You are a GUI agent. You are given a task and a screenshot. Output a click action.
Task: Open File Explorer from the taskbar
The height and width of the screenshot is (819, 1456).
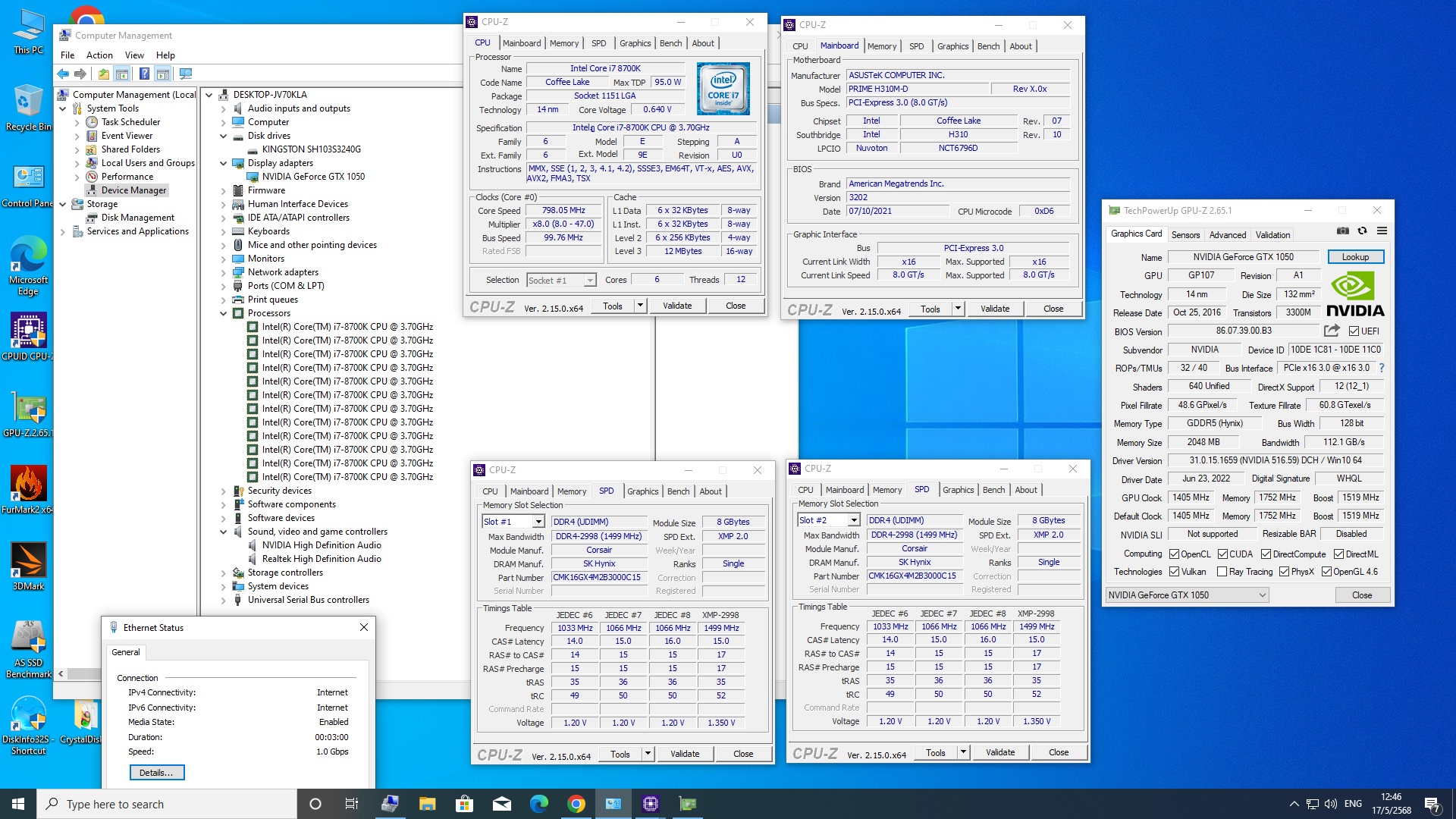click(x=427, y=804)
